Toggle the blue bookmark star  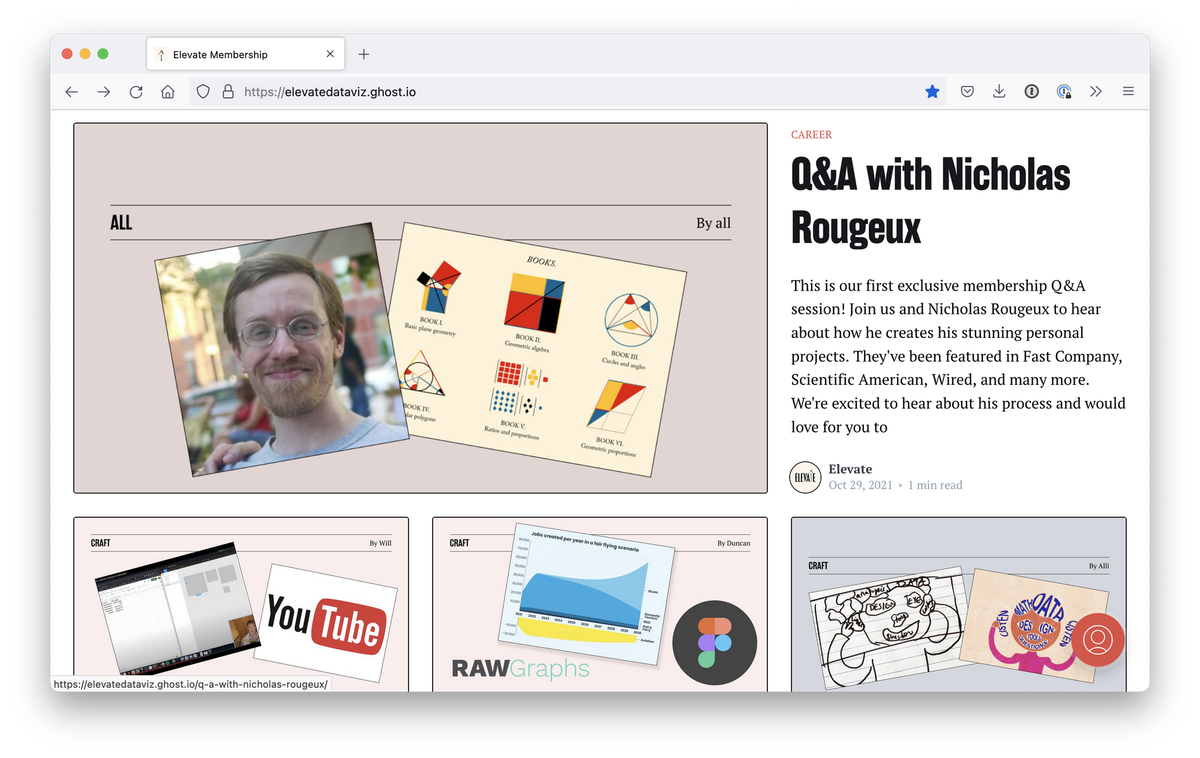(932, 92)
